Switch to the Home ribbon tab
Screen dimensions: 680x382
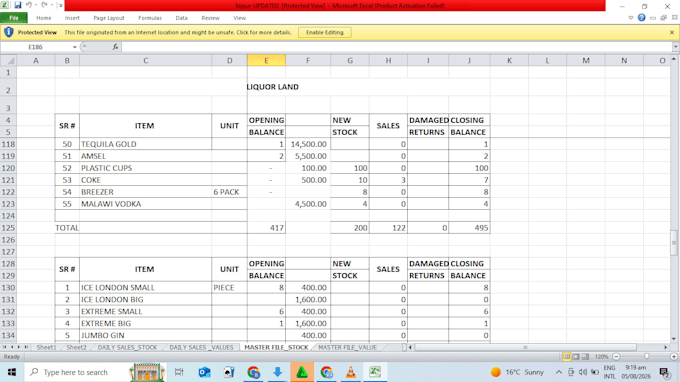[43, 18]
